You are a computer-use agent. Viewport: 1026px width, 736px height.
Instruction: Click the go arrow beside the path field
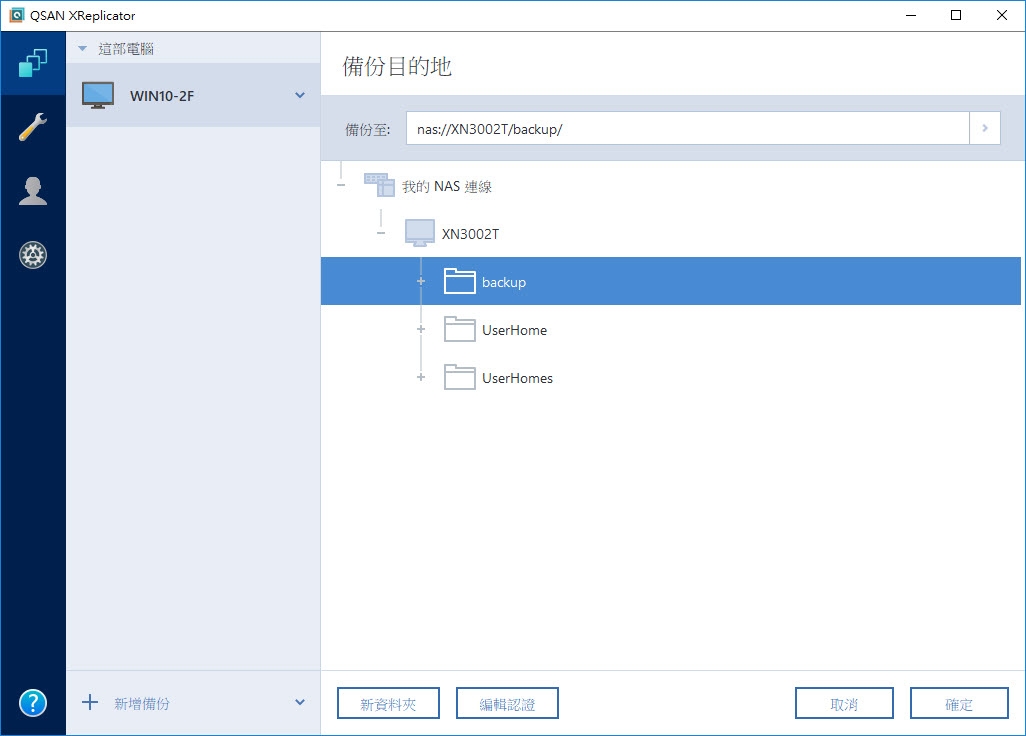tap(985, 128)
